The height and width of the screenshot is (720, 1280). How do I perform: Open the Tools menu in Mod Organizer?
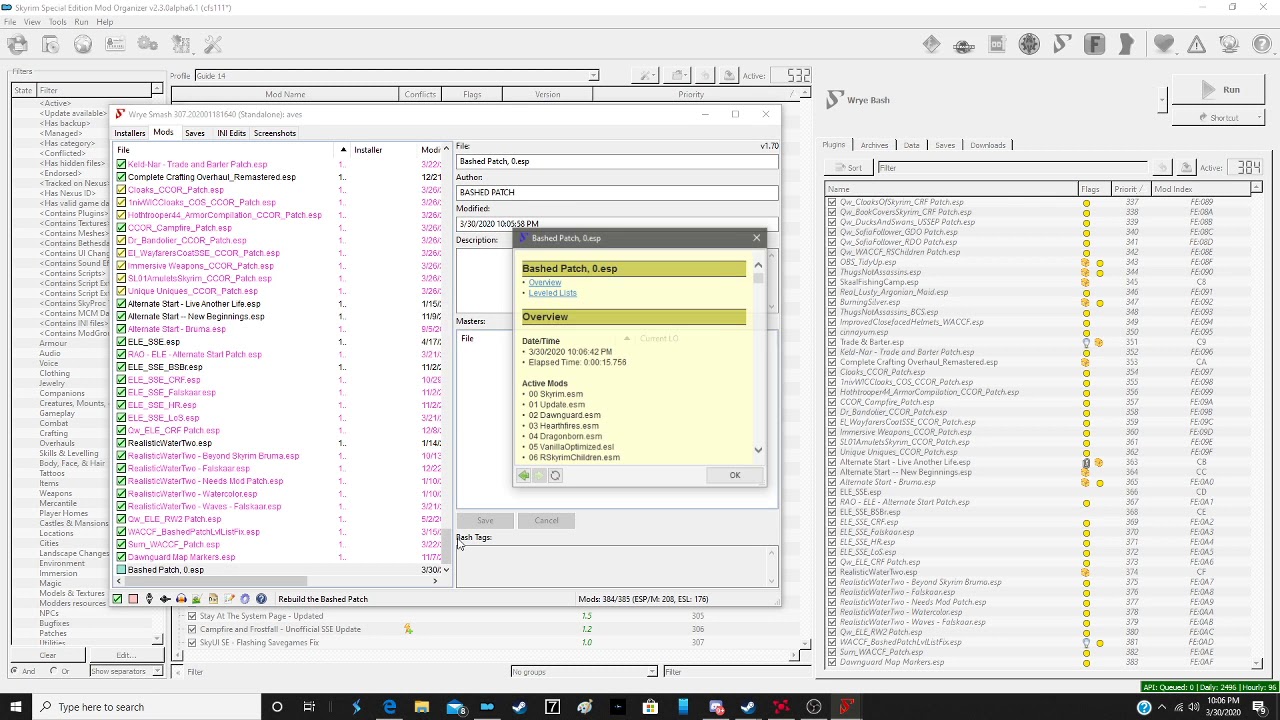coord(57,22)
